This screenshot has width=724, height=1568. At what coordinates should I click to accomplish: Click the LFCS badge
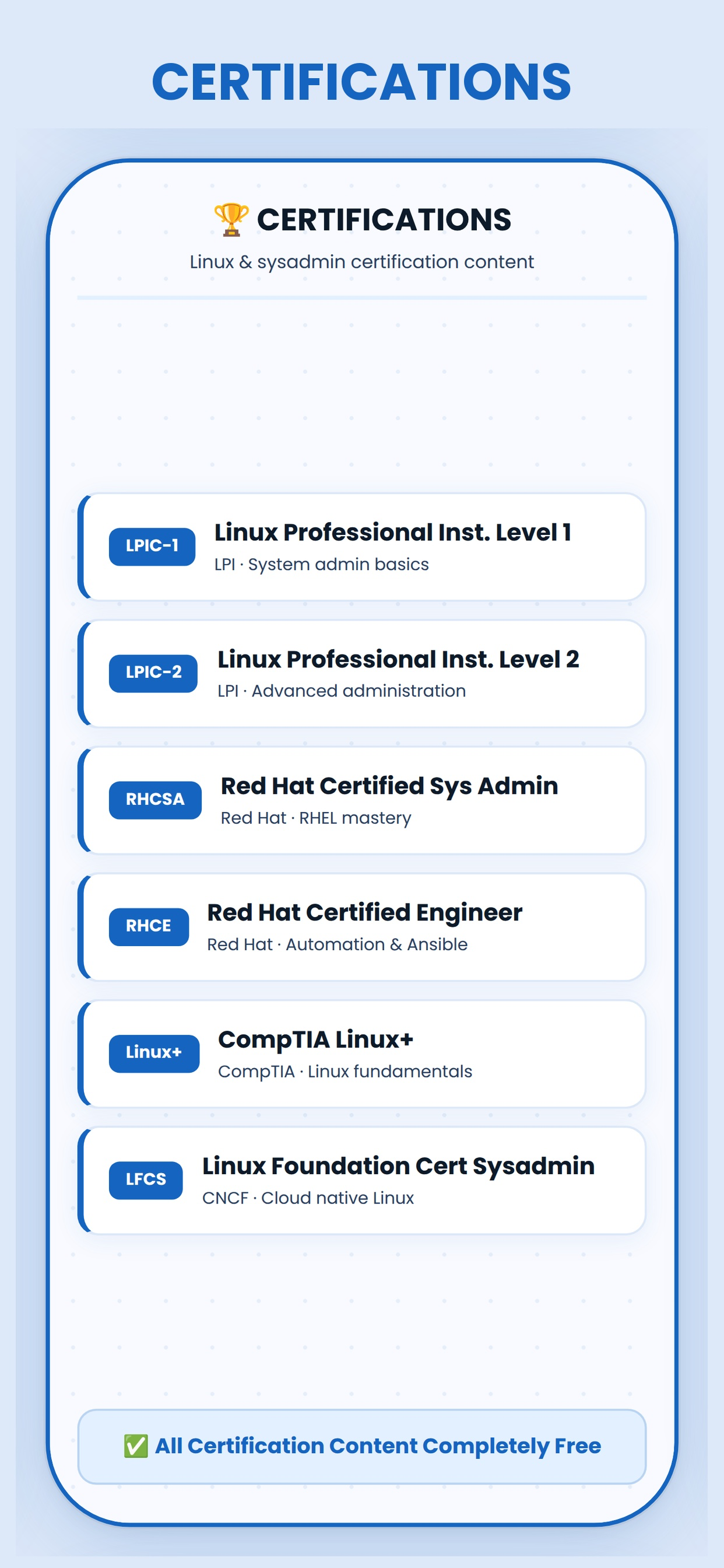(x=146, y=1179)
